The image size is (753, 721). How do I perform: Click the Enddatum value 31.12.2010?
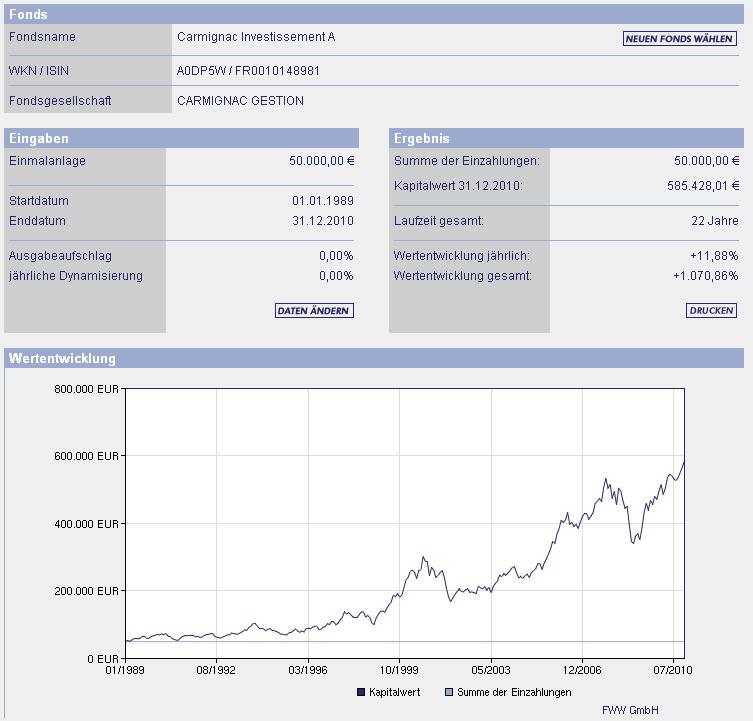tap(323, 220)
